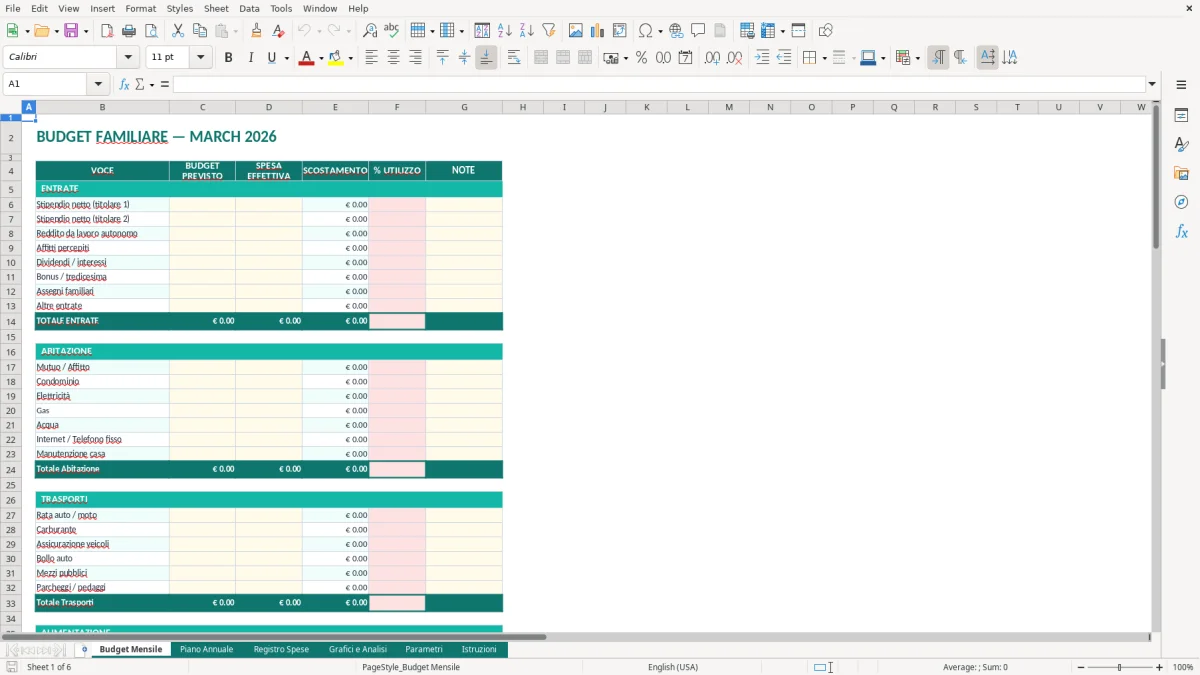This screenshot has height=675, width=1200.
Task: Open the Styles sidebar panel
Action: [x=1181, y=145]
